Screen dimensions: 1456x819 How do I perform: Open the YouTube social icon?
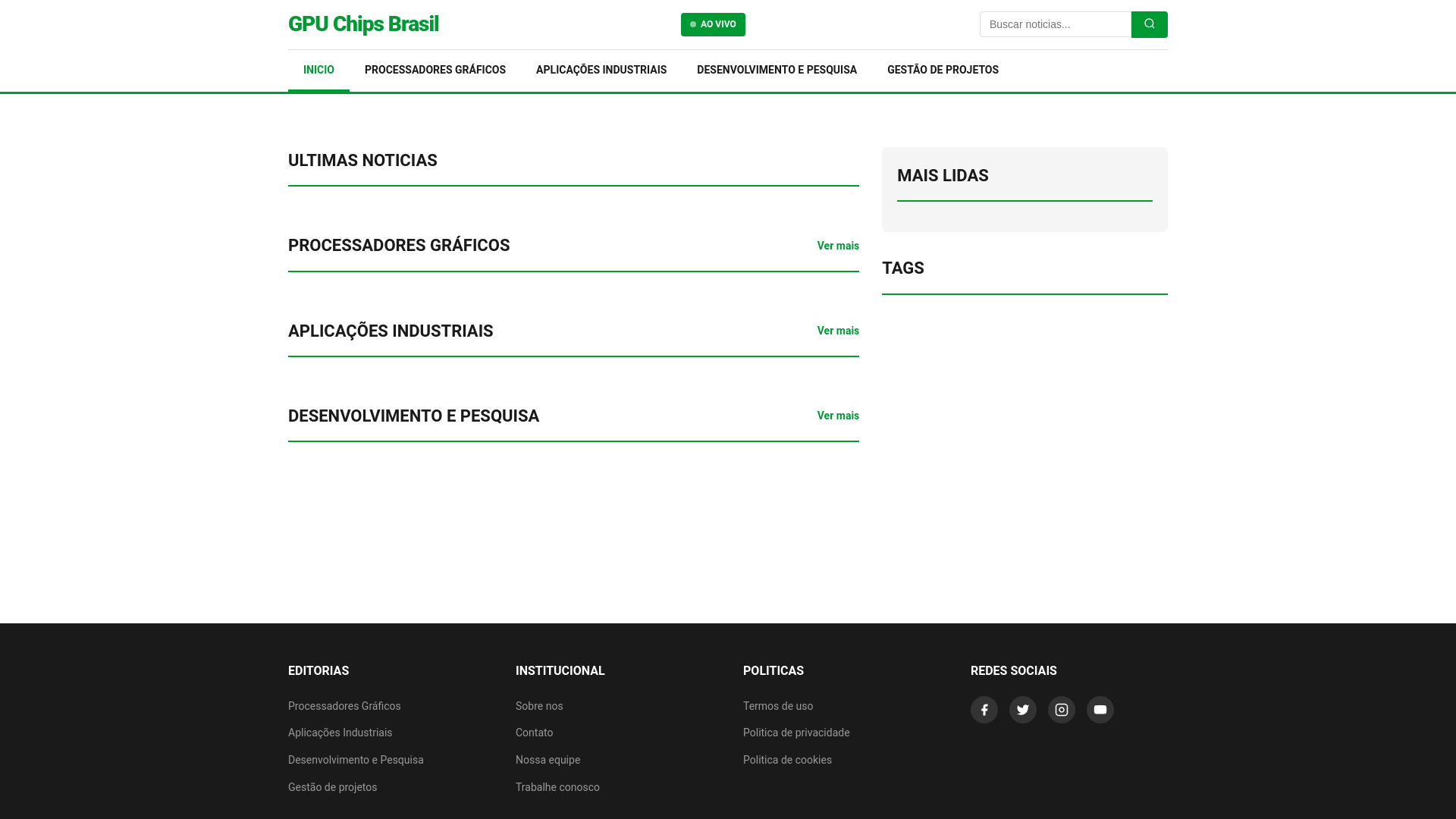[1100, 710]
